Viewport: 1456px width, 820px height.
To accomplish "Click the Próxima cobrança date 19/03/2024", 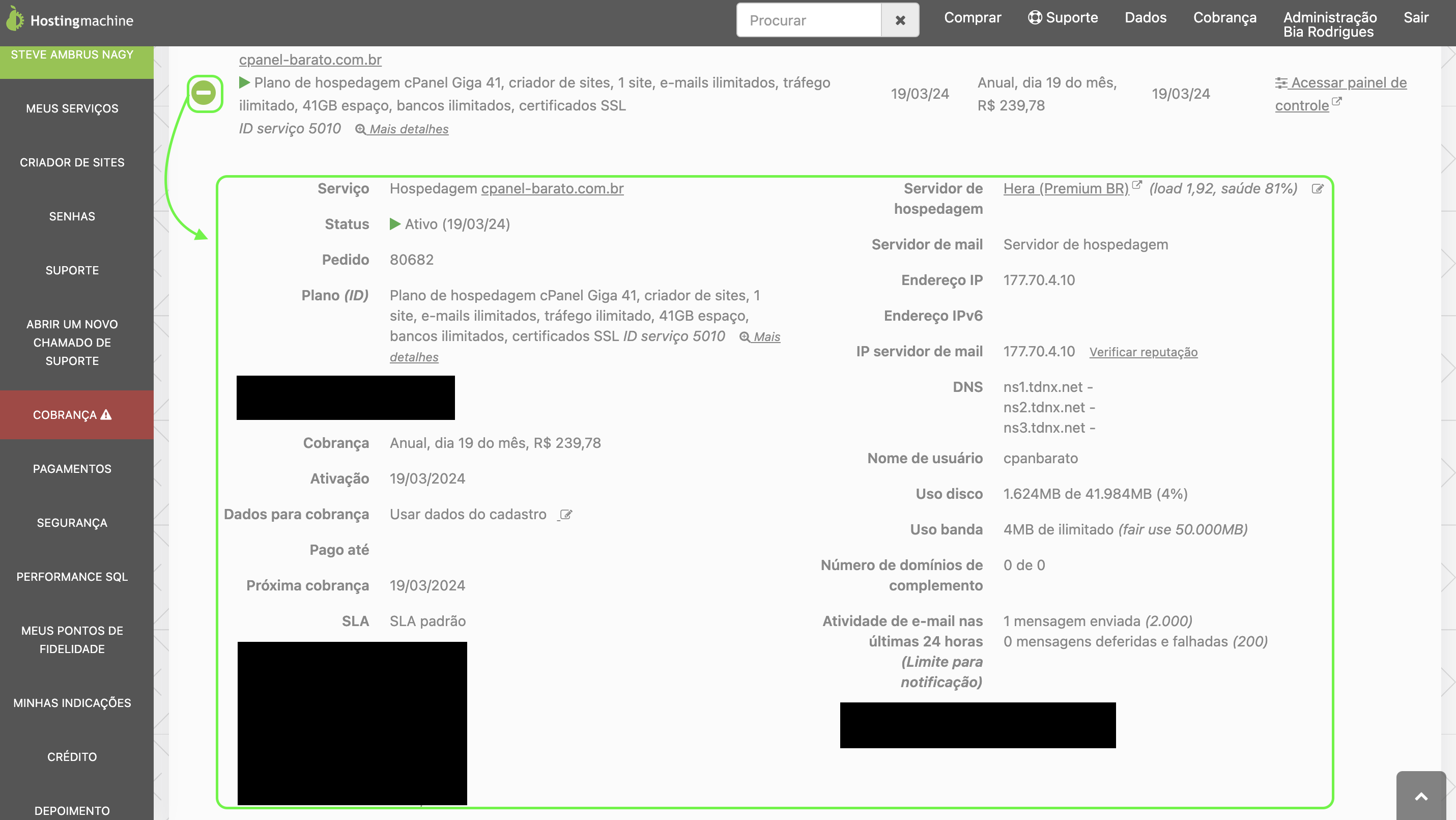I will coord(427,585).
